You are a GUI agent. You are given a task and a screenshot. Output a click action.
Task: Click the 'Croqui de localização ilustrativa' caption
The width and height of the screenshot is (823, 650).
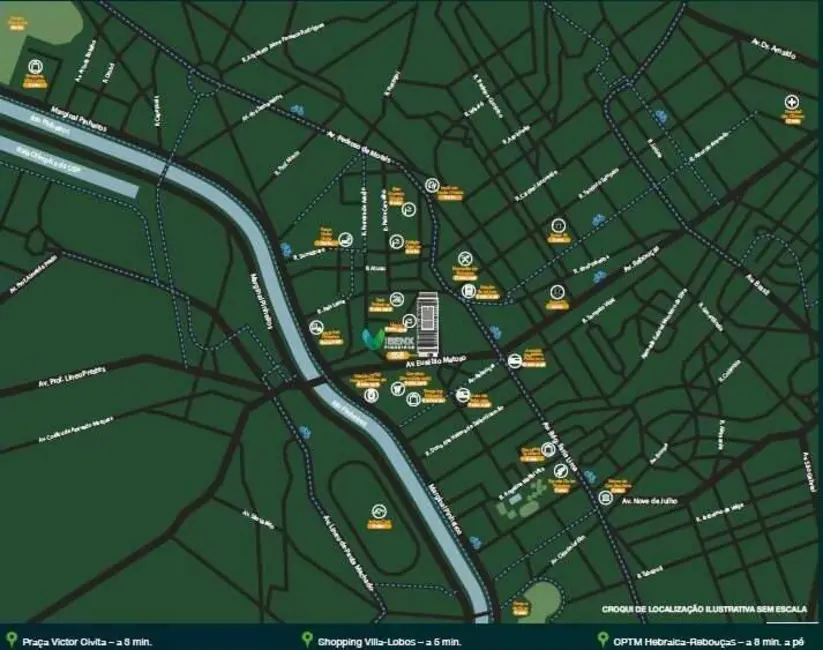[709, 608]
